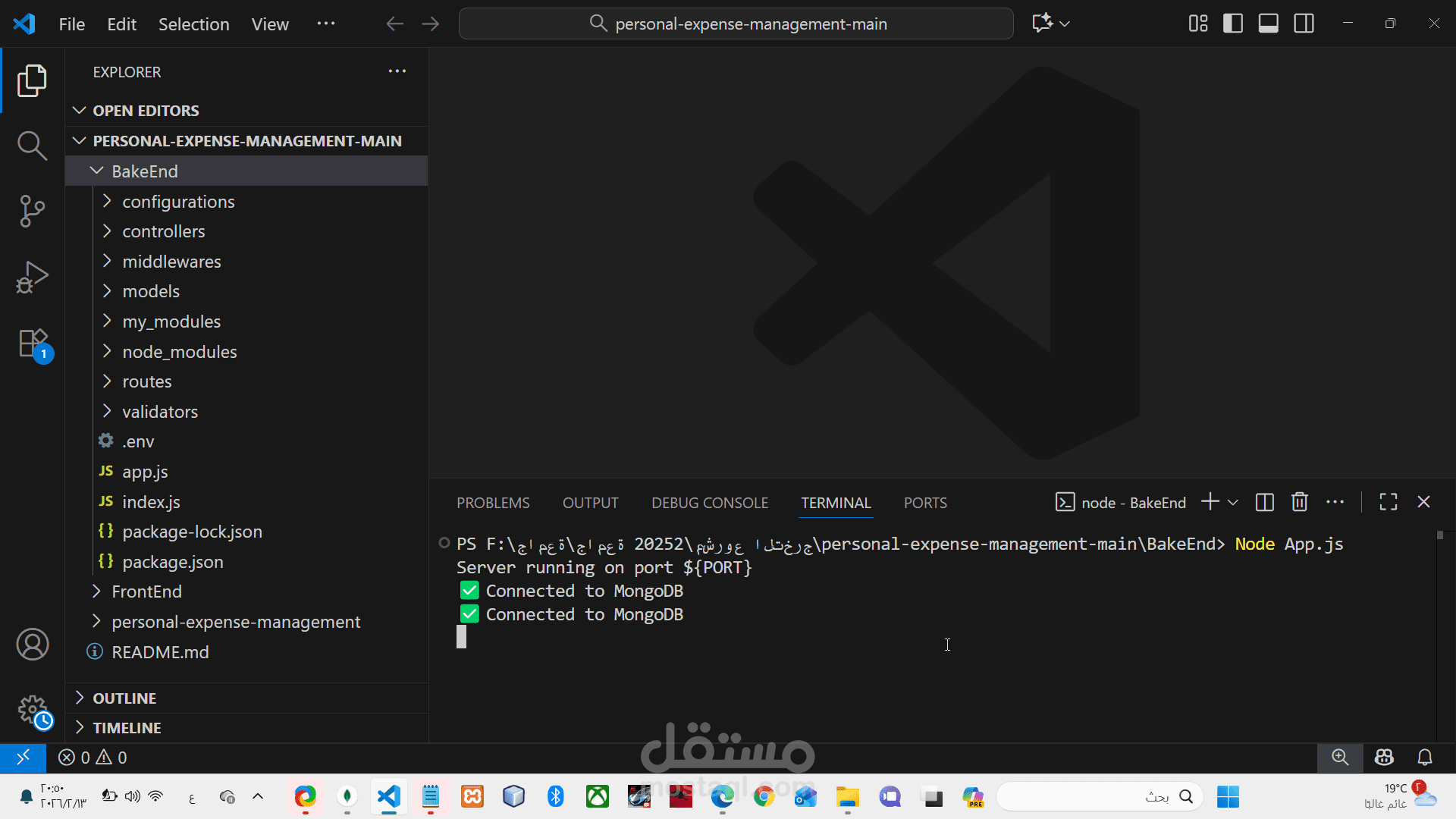Toggle the secondary side bar
The height and width of the screenshot is (819, 1456).
coord(1304,24)
